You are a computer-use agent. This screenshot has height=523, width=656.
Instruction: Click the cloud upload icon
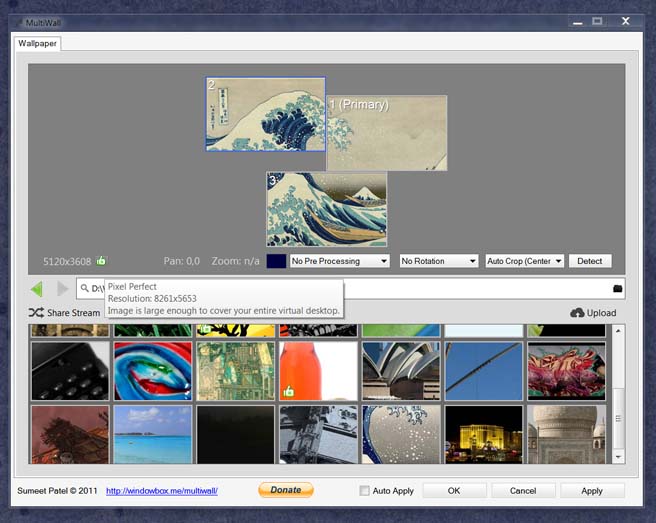(577, 313)
